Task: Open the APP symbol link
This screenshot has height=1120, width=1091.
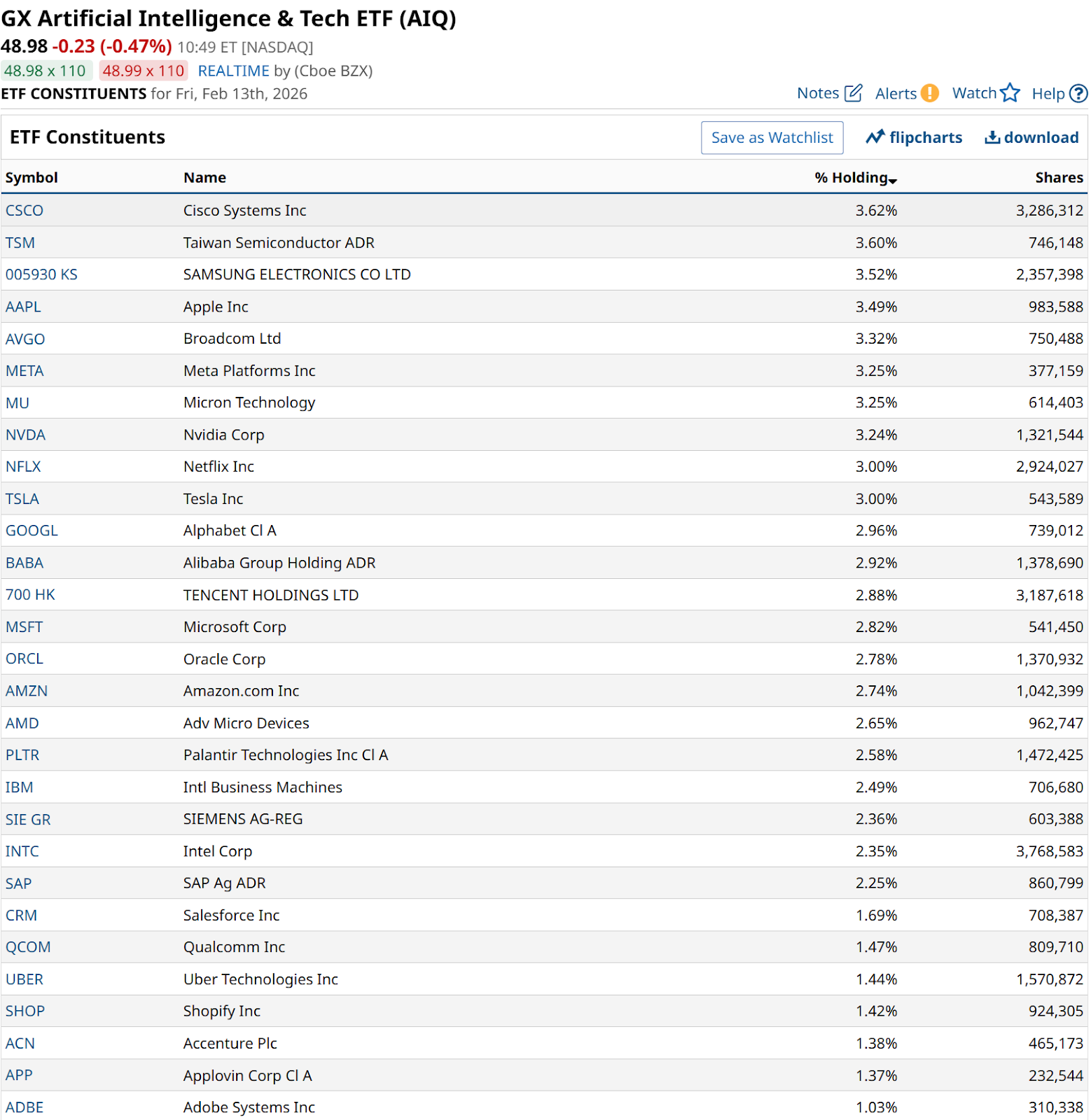Action: (19, 1075)
